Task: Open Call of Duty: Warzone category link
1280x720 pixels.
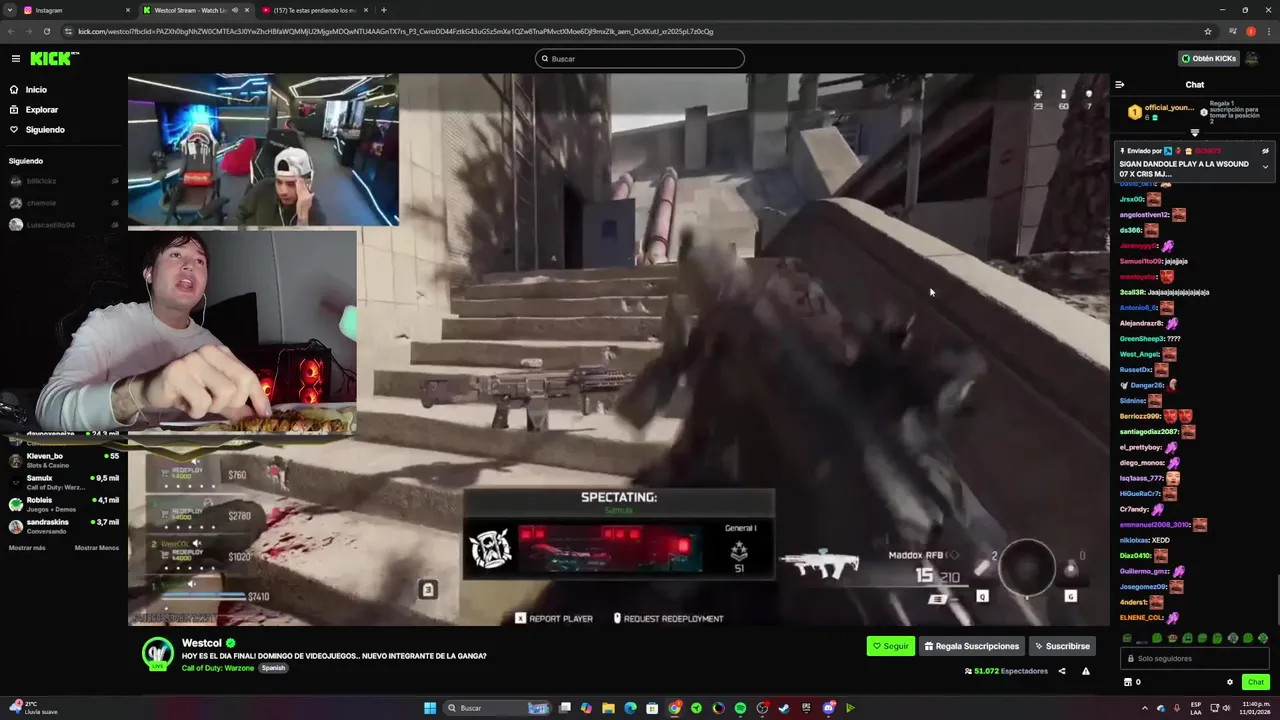Action: point(218,667)
